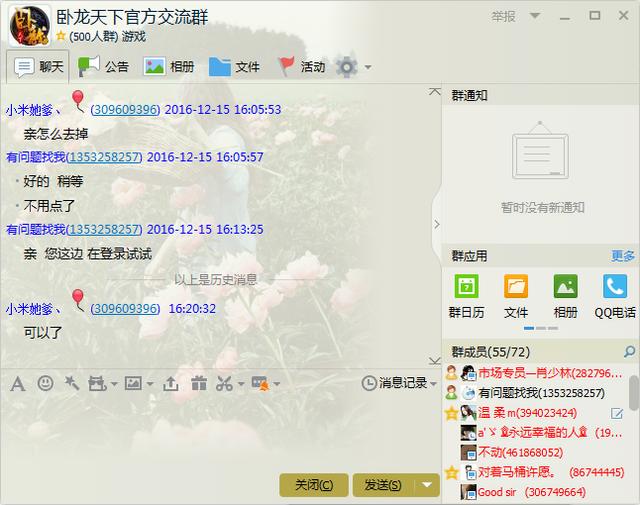Image resolution: width=640 pixels, height=505 pixels.
Task: Open the emoji smiley picker
Action: pyautogui.click(x=45, y=383)
